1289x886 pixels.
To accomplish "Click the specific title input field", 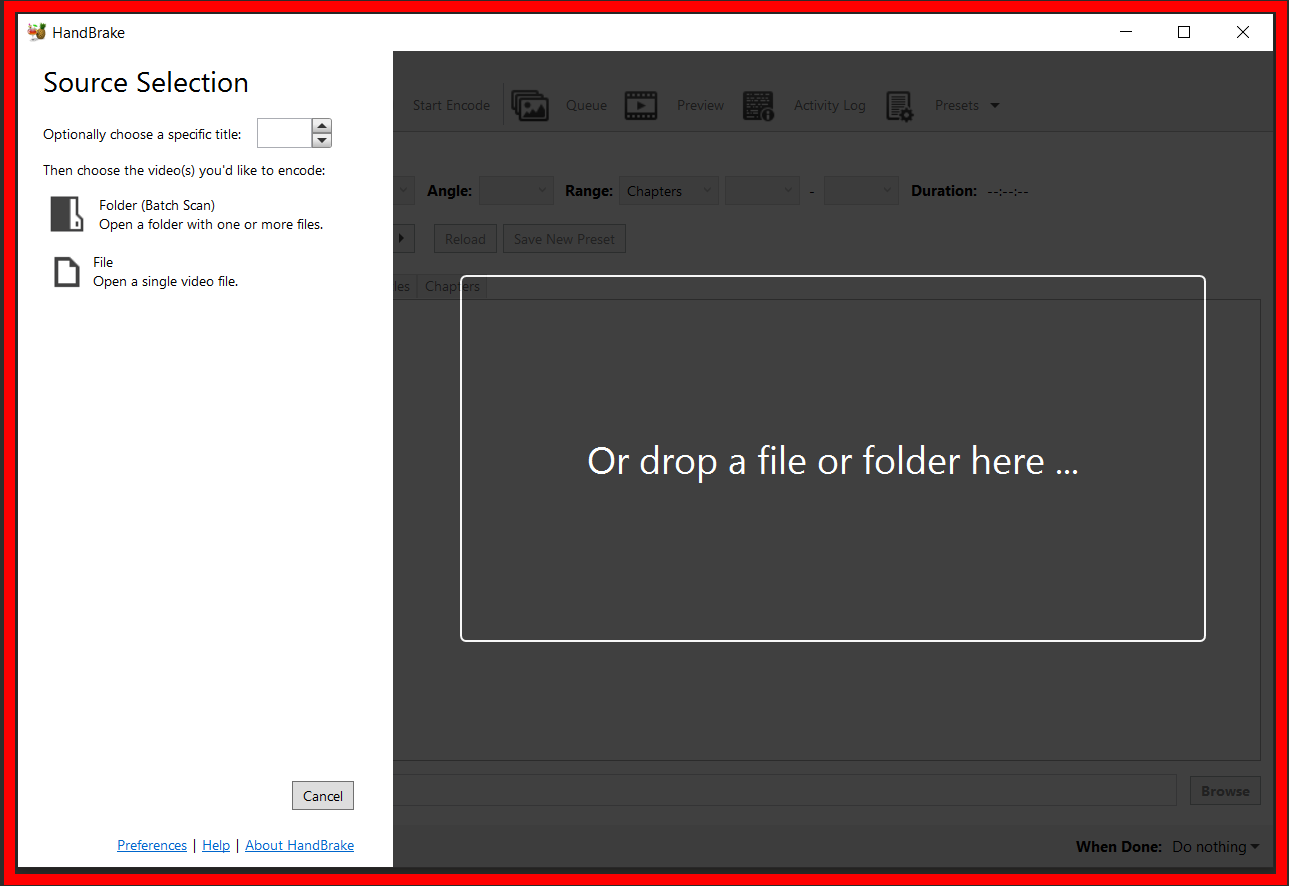I will pyautogui.click(x=283, y=132).
